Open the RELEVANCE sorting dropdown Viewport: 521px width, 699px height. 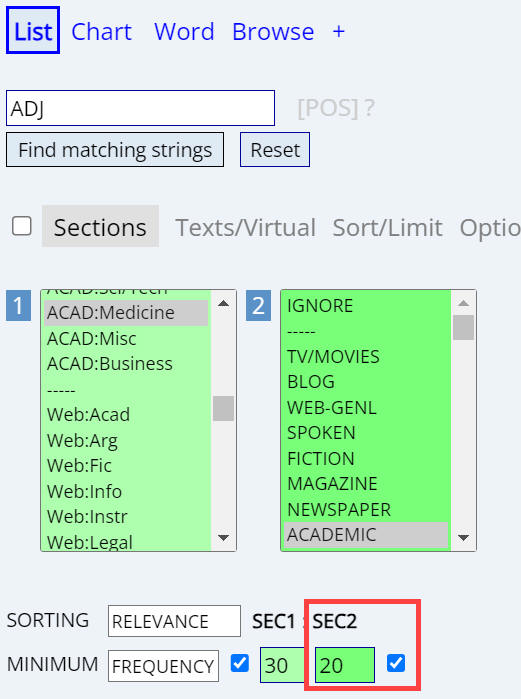(174, 621)
